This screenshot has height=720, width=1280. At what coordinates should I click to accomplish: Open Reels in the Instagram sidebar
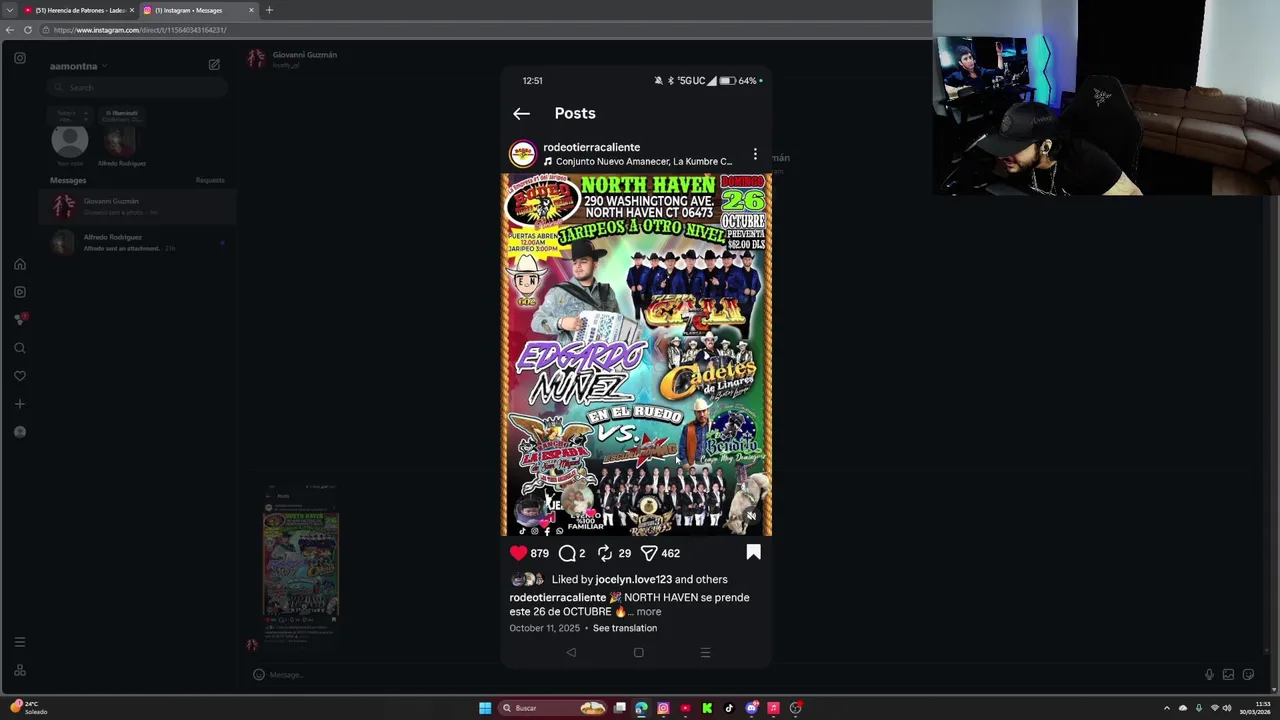[x=20, y=292]
